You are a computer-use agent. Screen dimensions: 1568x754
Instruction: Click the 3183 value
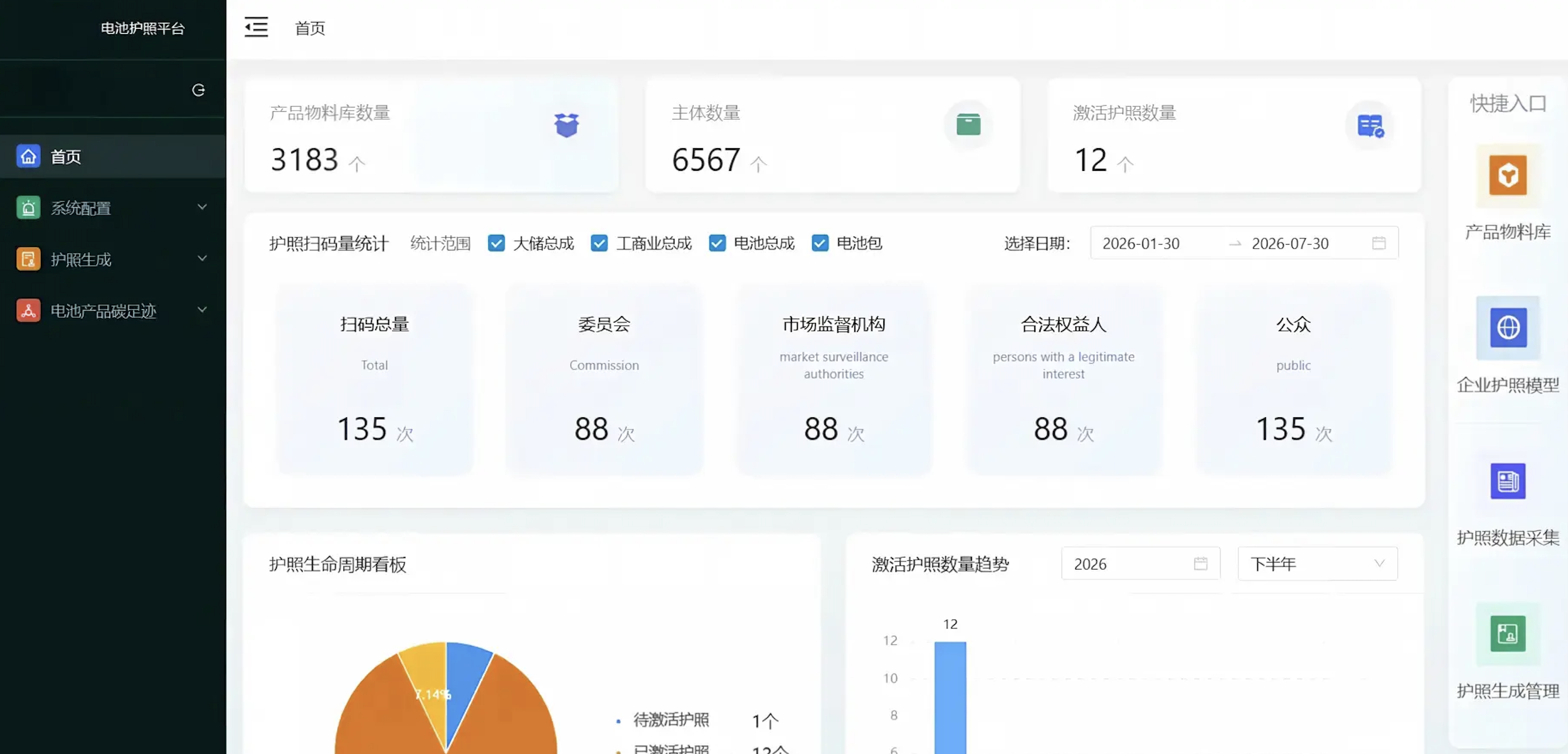(304, 160)
